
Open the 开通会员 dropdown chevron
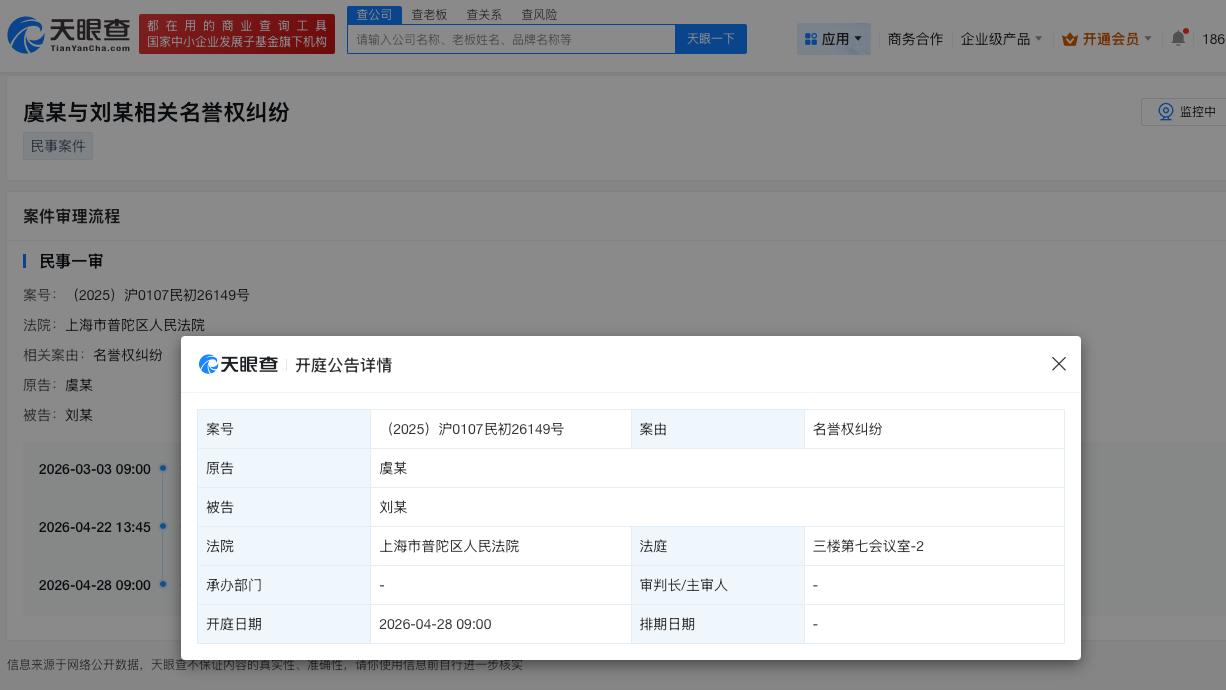point(1148,39)
